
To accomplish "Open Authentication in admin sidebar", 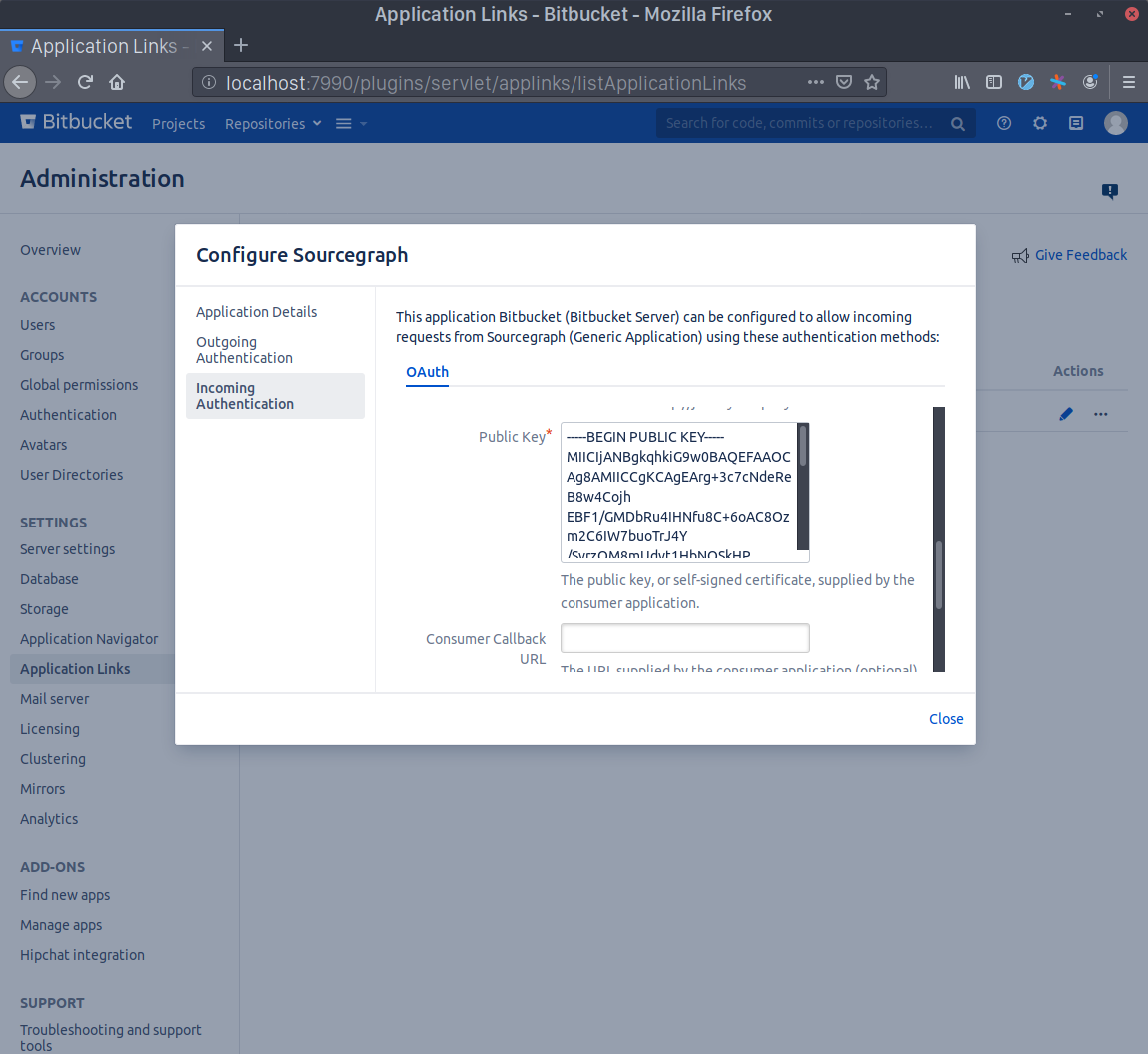I will click(x=68, y=415).
